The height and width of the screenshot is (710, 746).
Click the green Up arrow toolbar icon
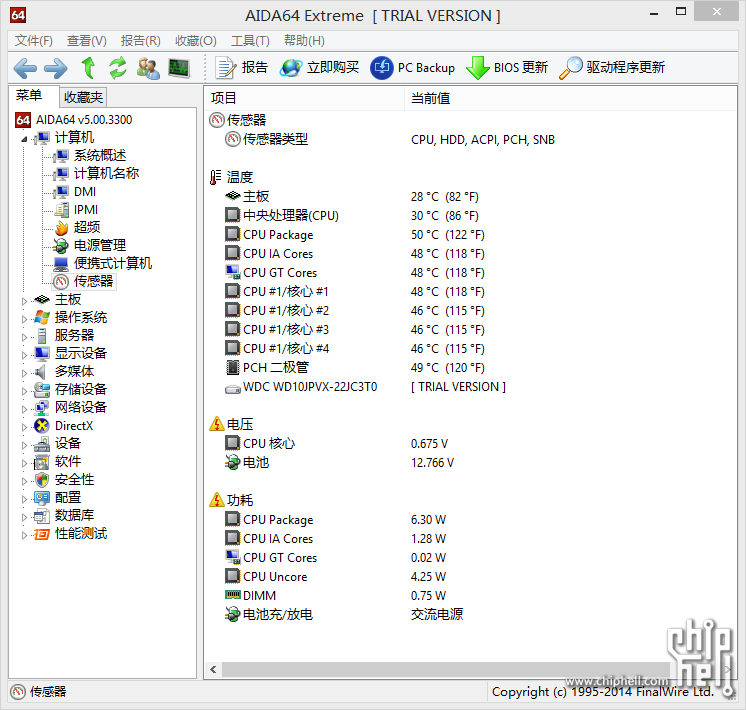(x=88, y=68)
